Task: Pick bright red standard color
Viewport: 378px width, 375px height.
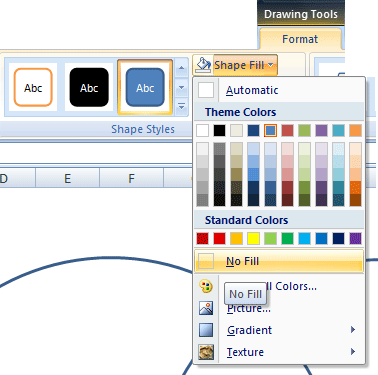Action: coord(219,238)
